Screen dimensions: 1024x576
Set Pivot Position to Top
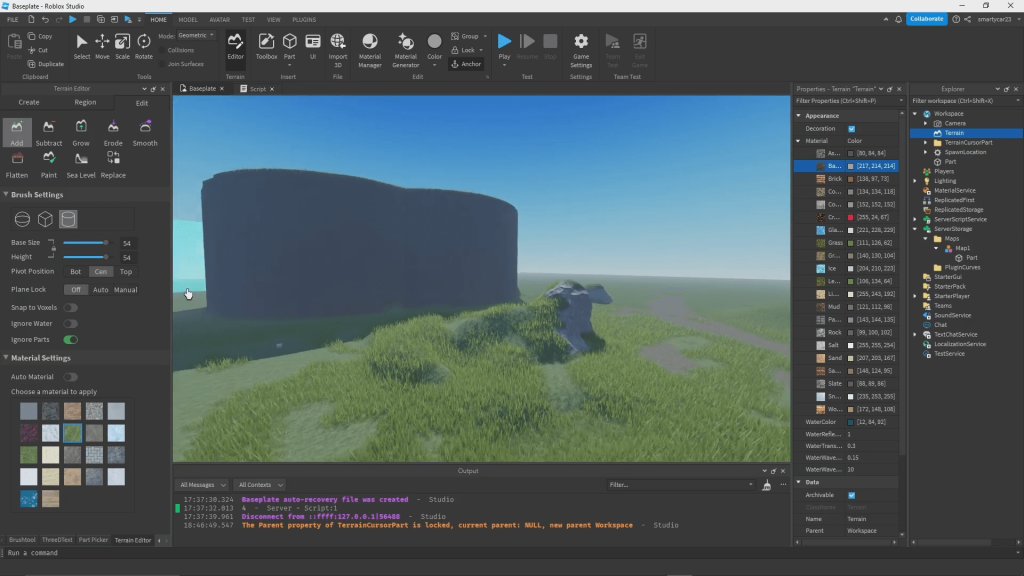(x=126, y=272)
